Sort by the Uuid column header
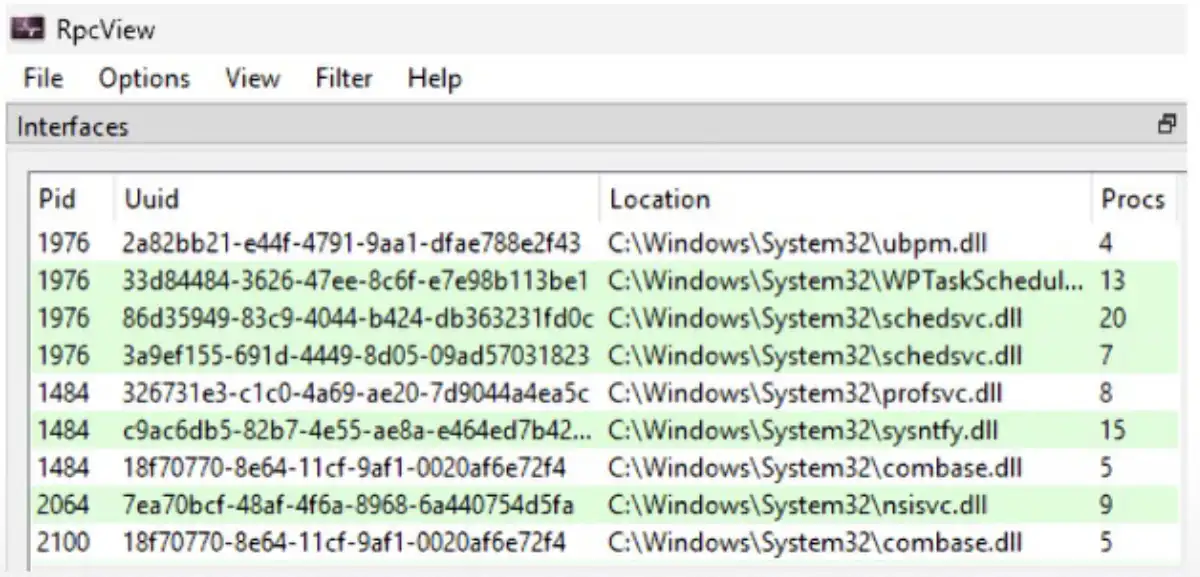1200x577 pixels. pos(152,199)
